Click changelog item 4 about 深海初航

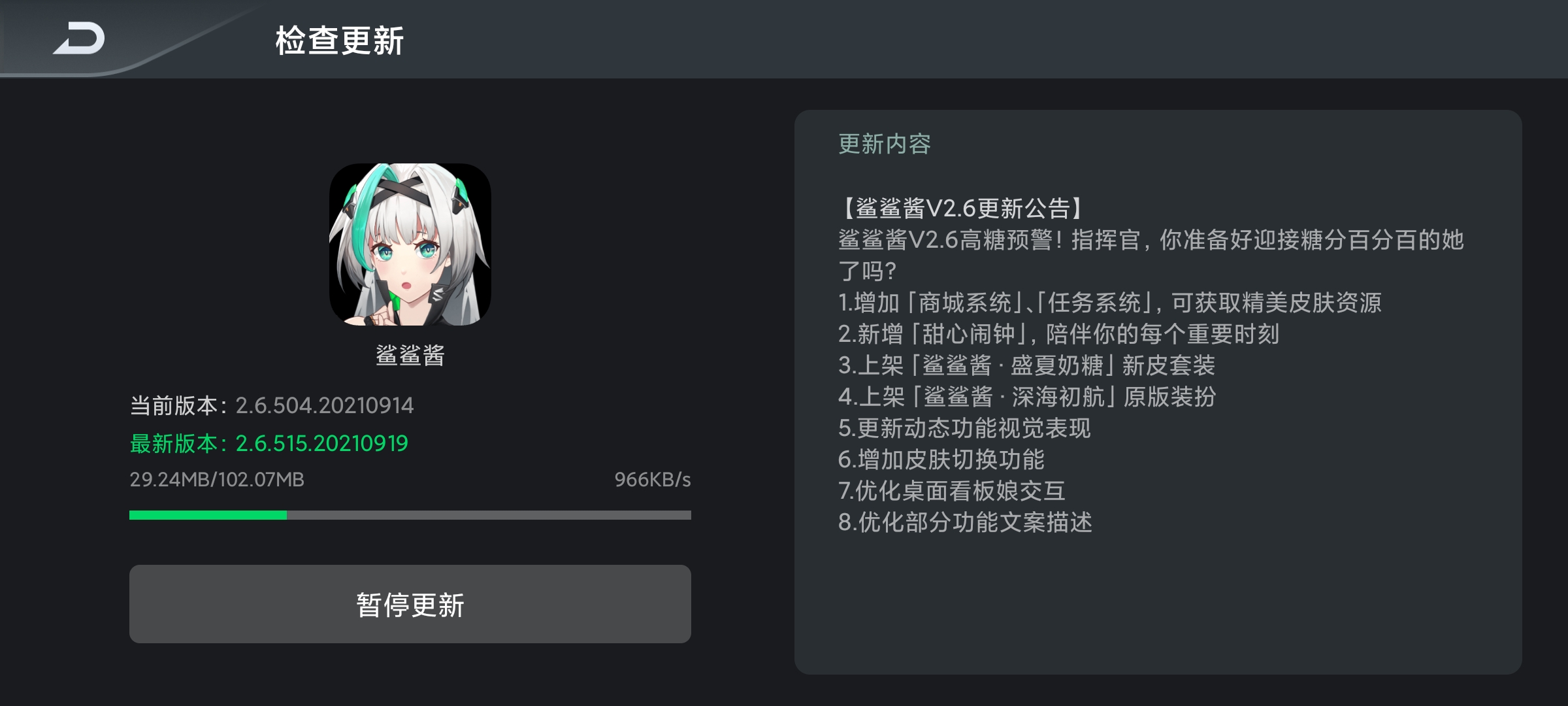tap(1027, 397)
